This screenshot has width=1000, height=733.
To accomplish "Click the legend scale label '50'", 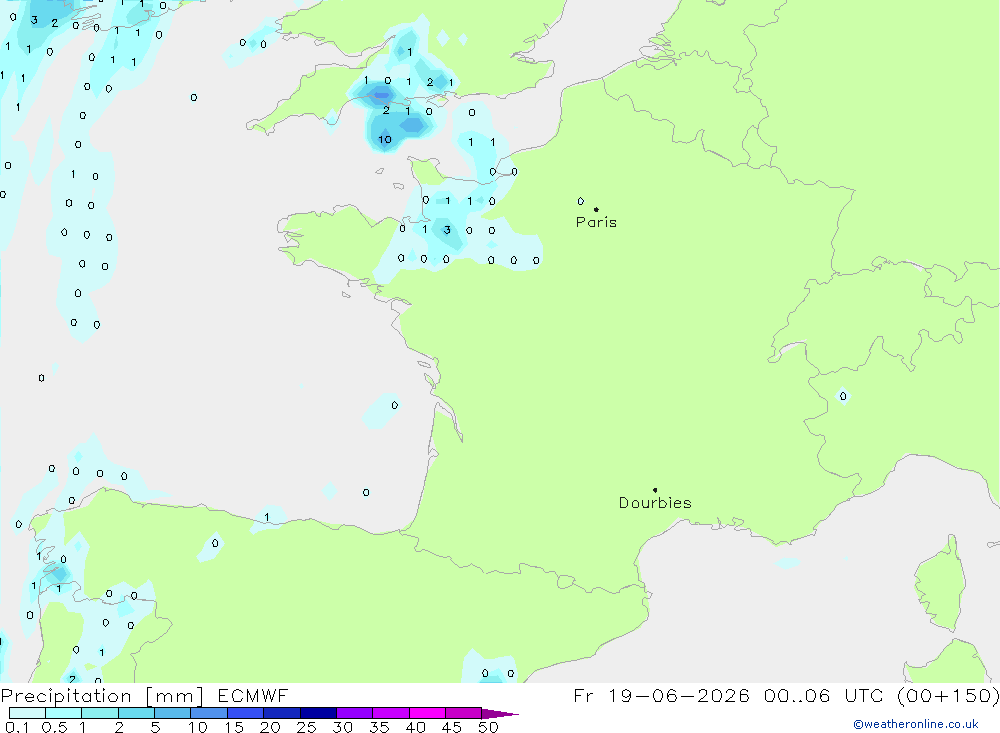I will pyautogui.click(x=489, y=727).
